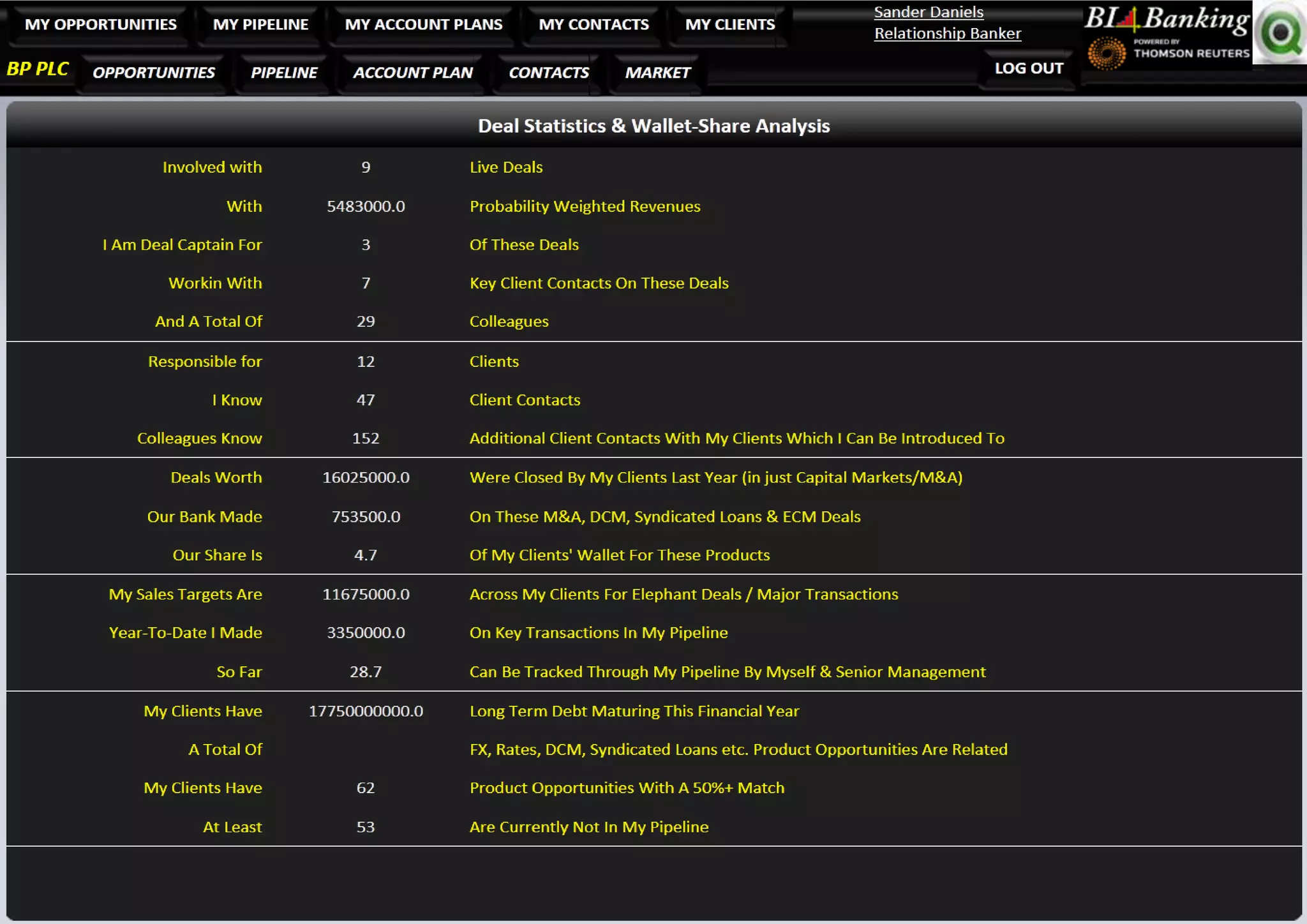
Task: Click the 62 Product Opportunities value
Action: [366, 788]
